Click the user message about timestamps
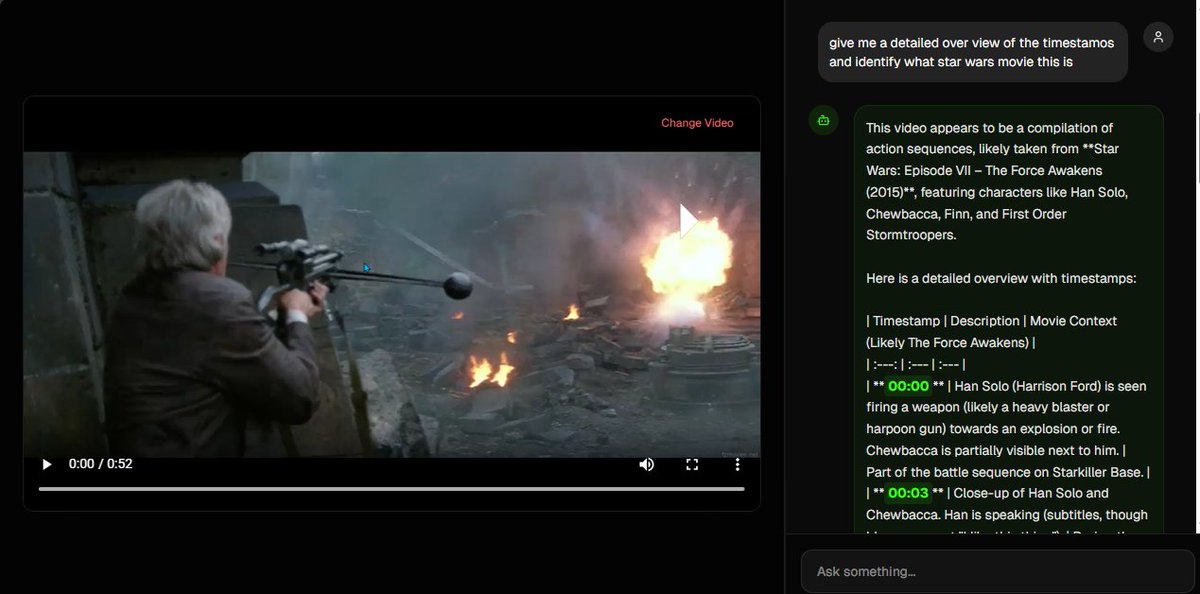 [x=973, y=52]
